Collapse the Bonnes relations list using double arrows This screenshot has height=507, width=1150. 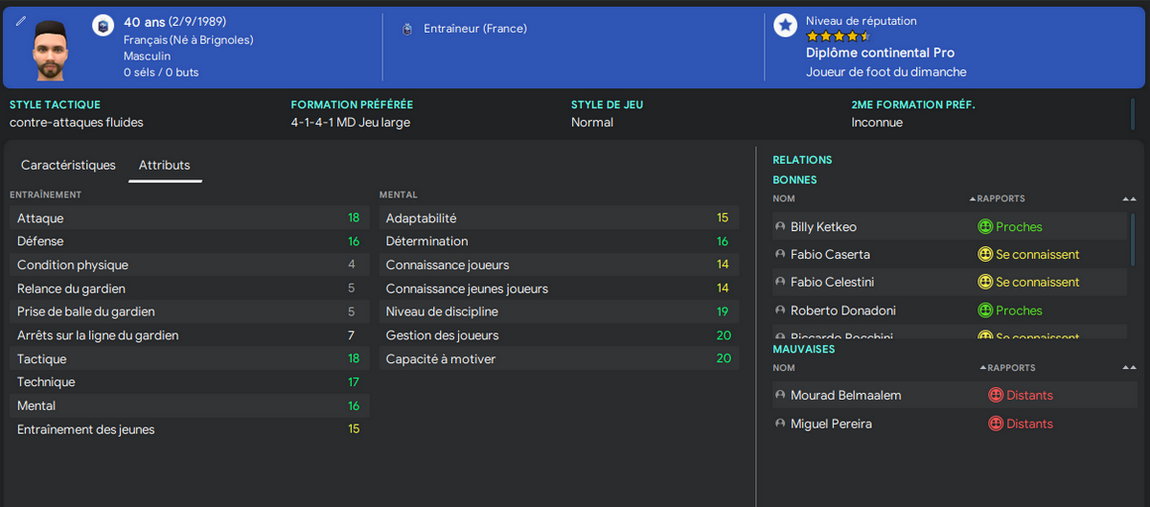pos(1129,199)
